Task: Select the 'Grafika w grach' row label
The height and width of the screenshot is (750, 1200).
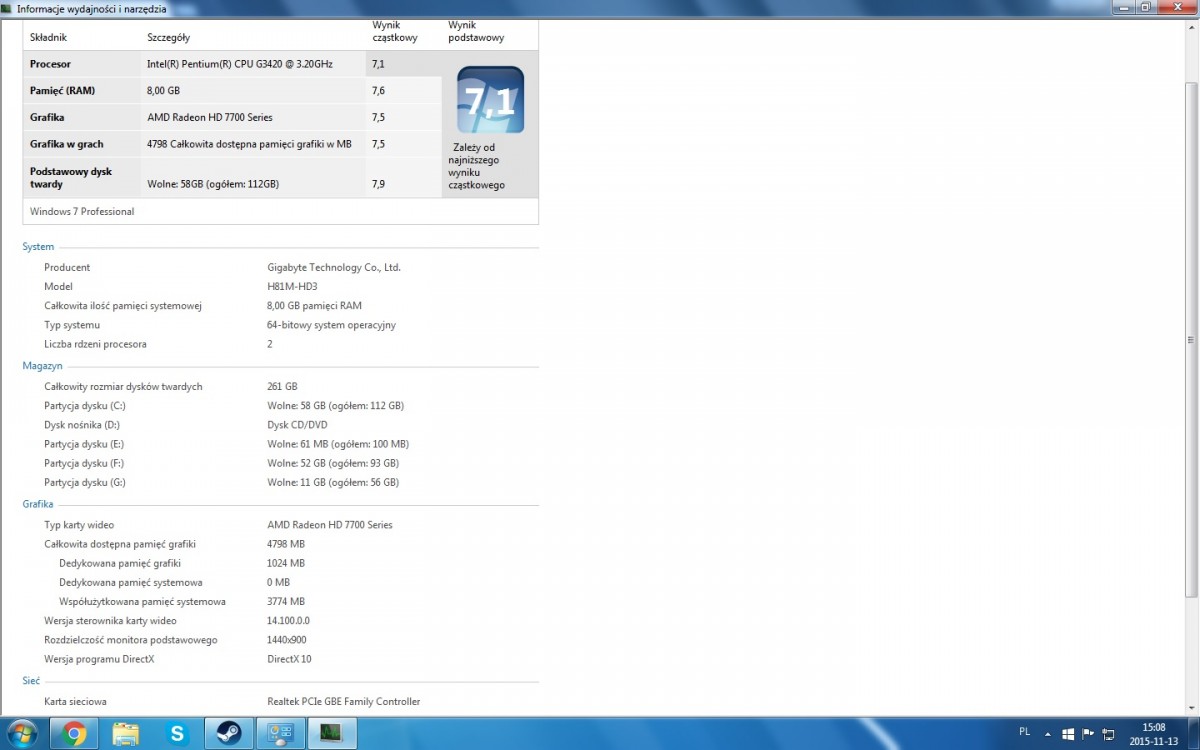Action: (66, 144)
